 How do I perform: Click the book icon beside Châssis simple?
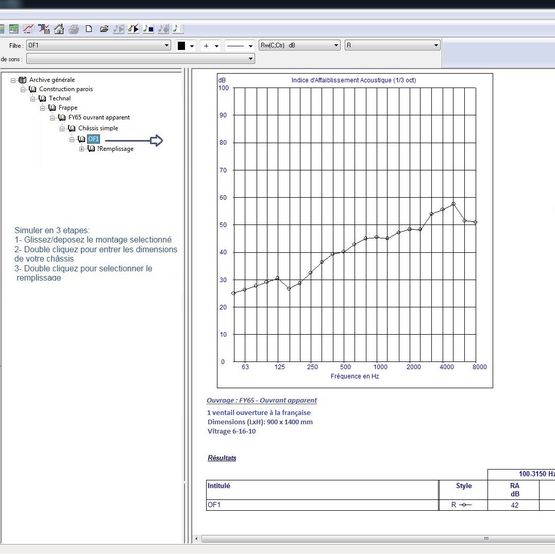click(x=71, y=128)
